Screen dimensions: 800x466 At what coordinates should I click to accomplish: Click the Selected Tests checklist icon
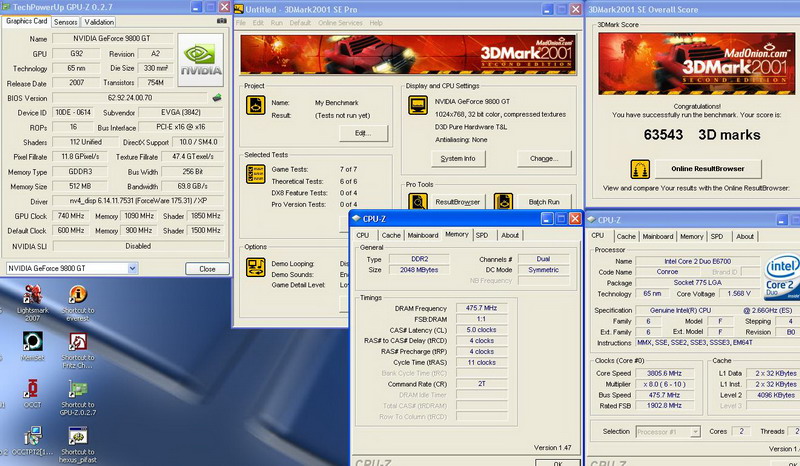click(x=256, y=174)
